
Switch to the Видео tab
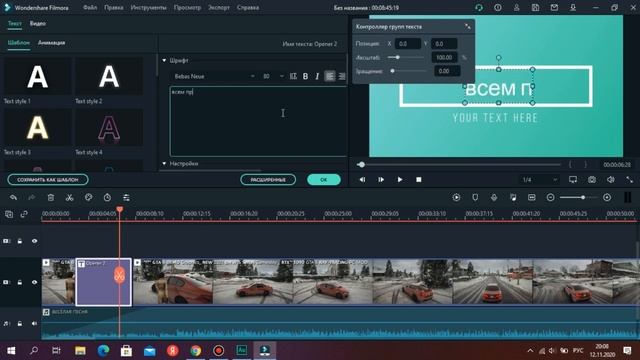38,24
